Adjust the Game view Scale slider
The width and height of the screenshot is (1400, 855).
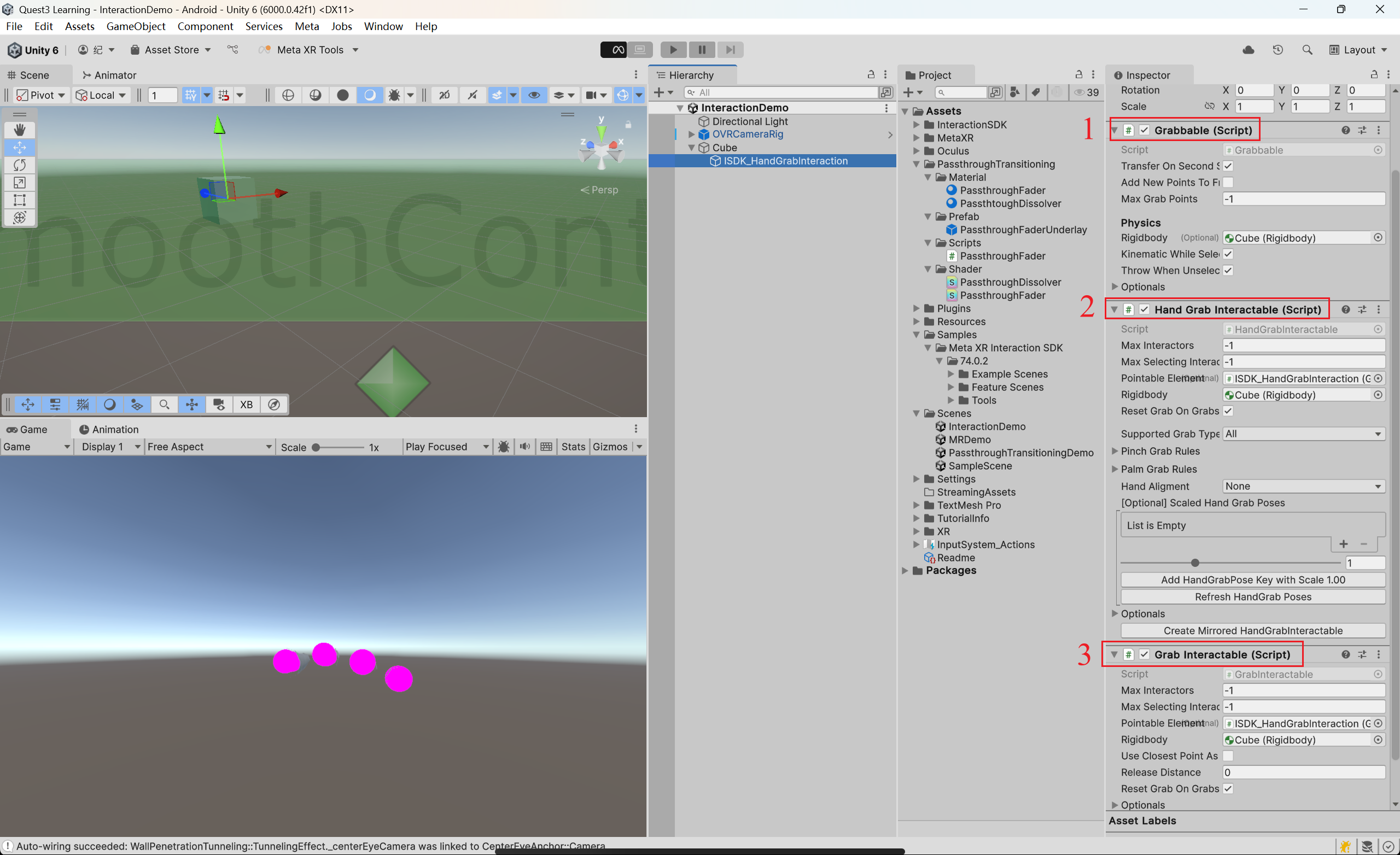(339, 448)
